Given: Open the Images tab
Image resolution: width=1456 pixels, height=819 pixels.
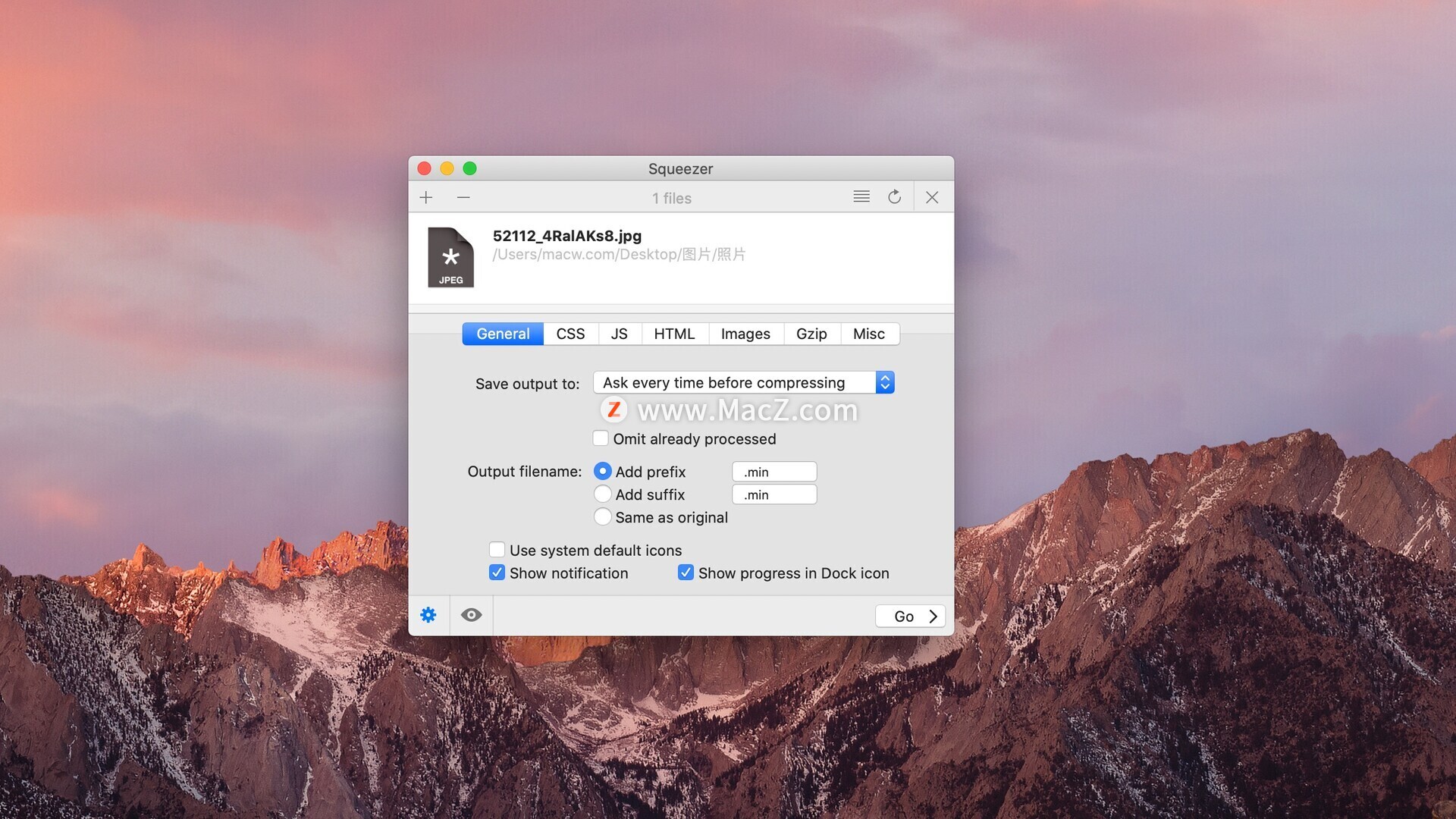Looking at the screenshot, I should tap(745, 334).
